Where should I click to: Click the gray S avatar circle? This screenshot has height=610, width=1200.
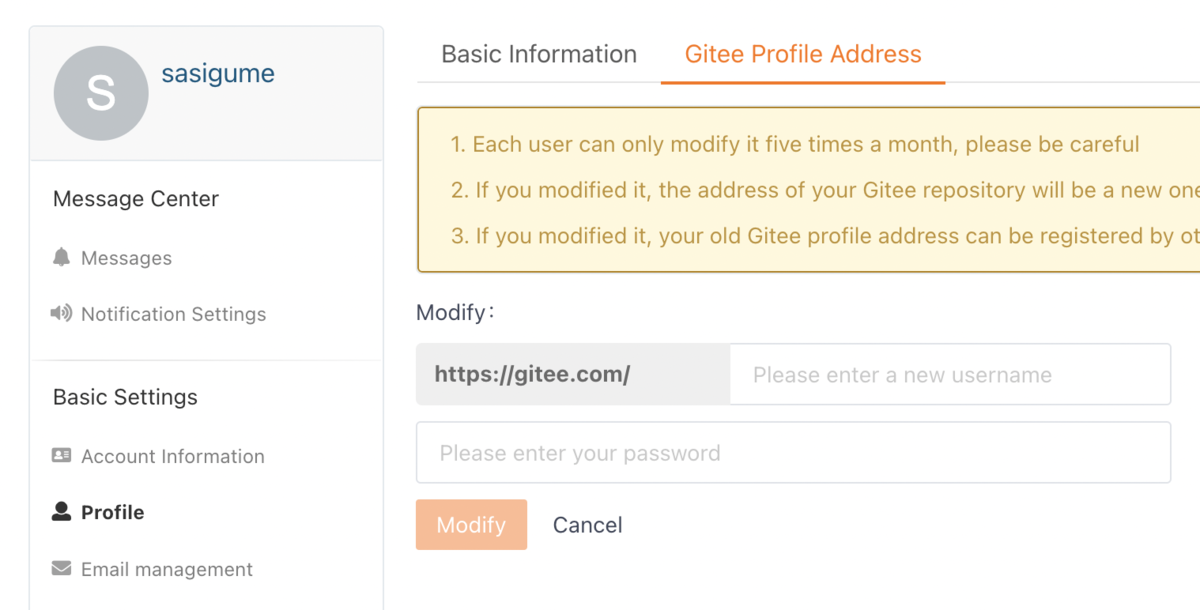101,93
